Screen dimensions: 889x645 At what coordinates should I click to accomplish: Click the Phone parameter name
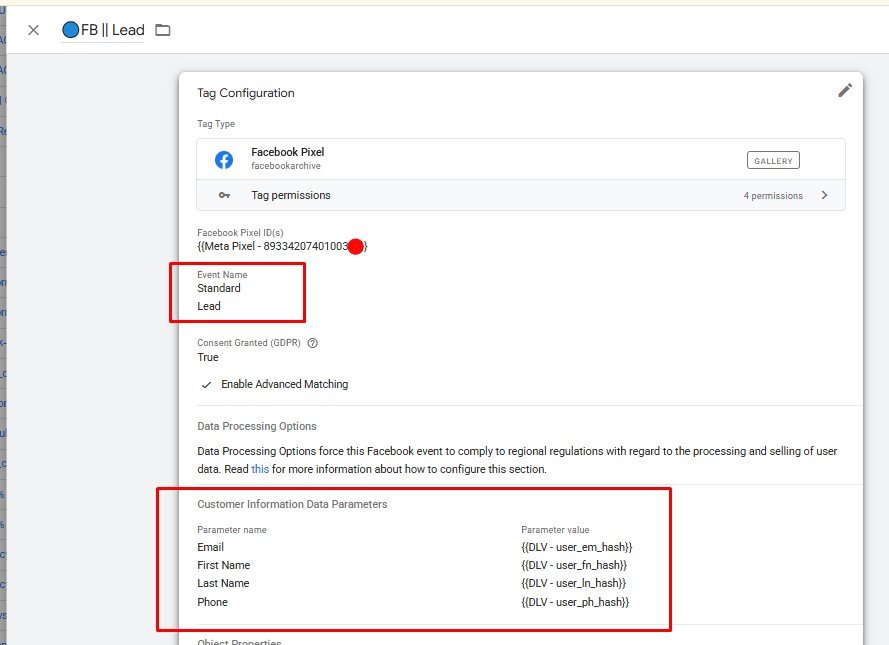tap(212, 602)
